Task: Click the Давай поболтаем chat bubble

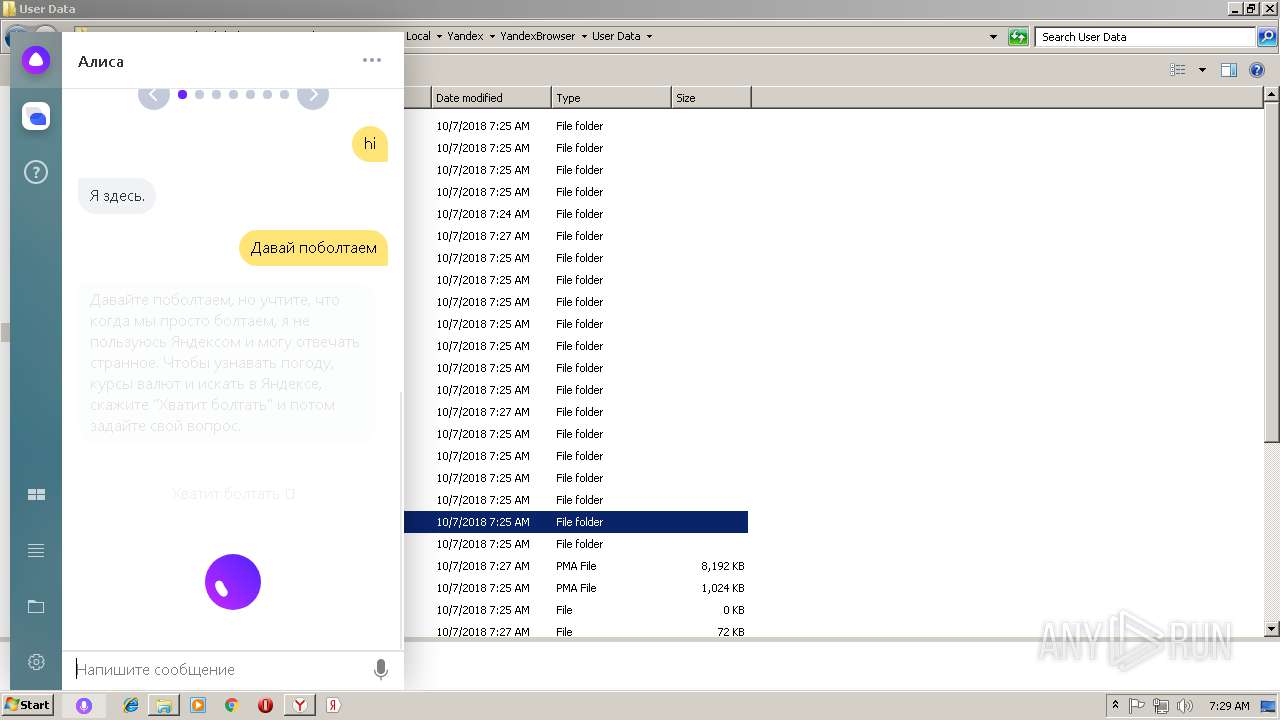Action: (313, 248)
